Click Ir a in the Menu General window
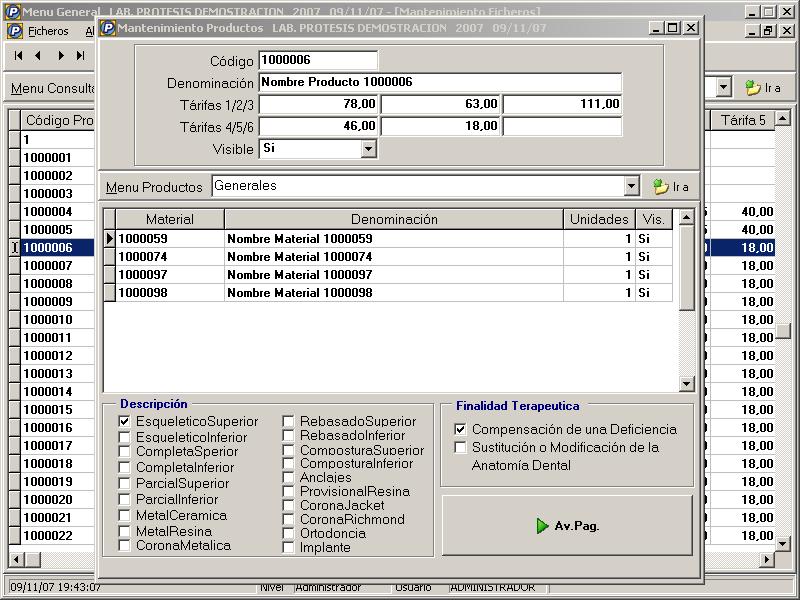This screenshot has width=800, height=600. [x=763, y=88]
